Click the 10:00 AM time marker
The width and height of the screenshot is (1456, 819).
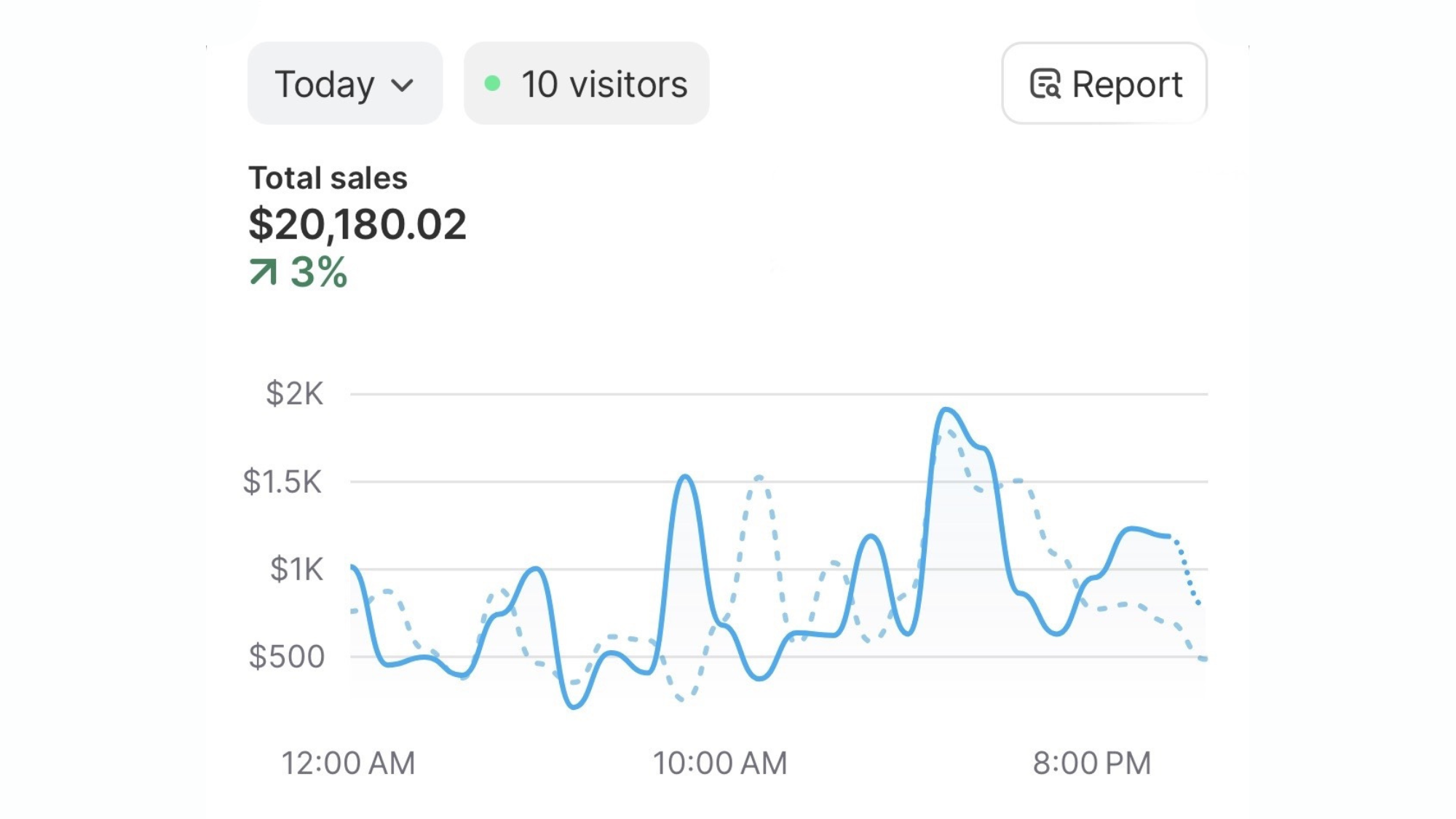pos(720,764)
